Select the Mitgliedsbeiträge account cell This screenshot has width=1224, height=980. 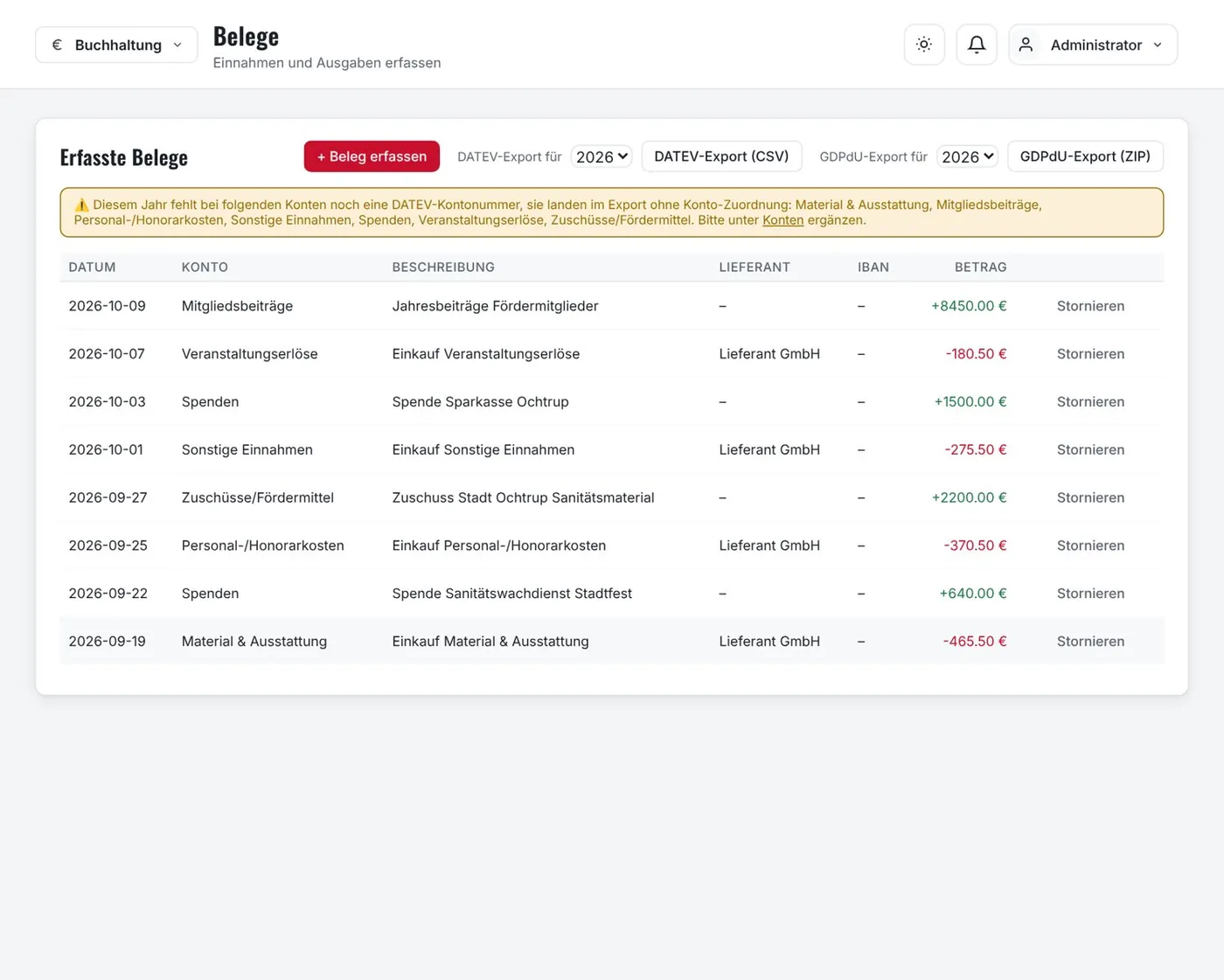[x=237, y=306]
